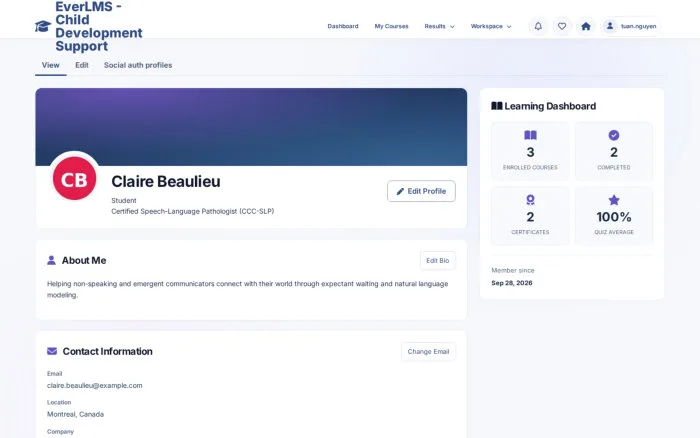Click the Learning Dashboard book icon

tap(496, 106)
